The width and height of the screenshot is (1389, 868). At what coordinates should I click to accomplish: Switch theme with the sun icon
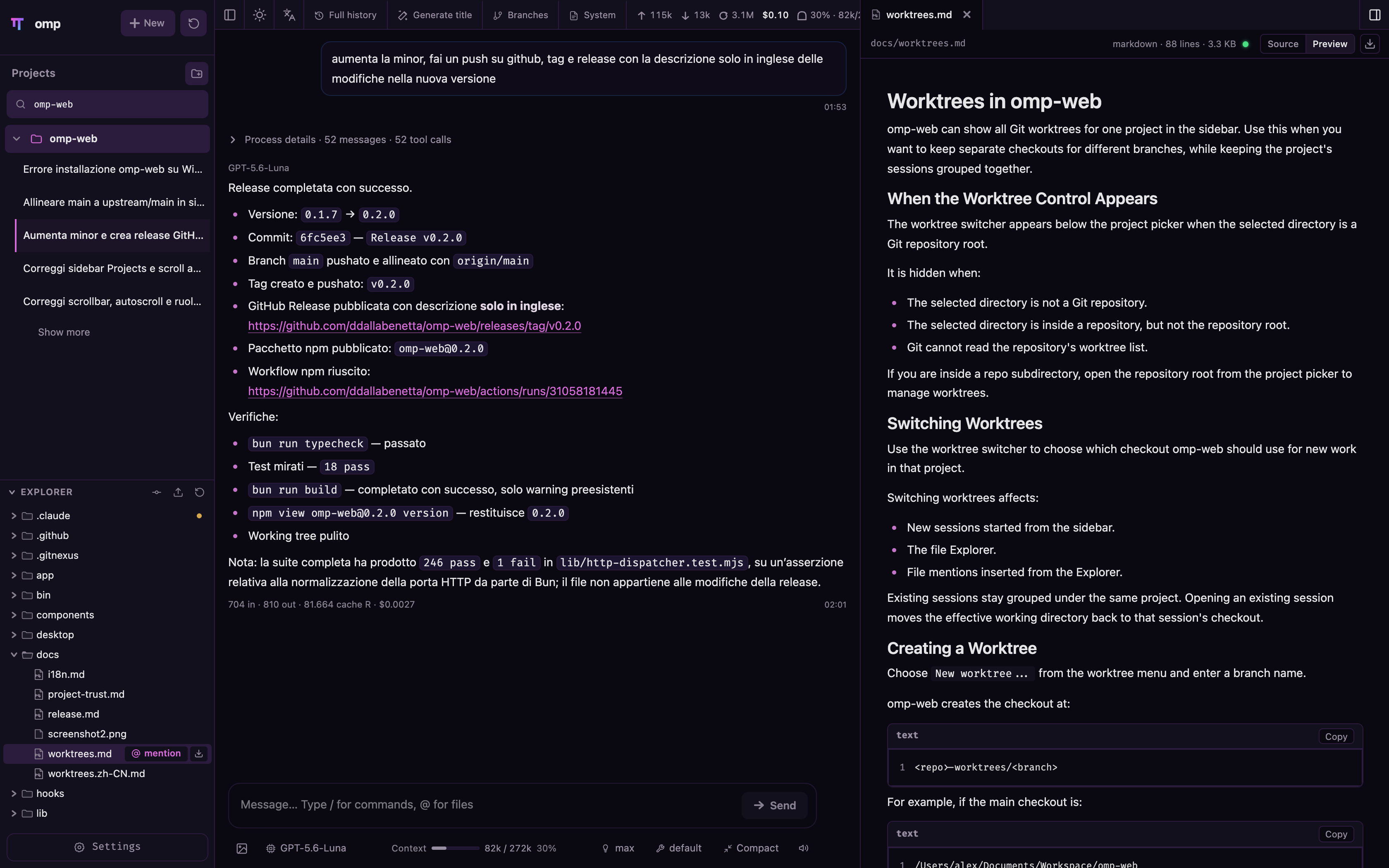pos(260,15)
